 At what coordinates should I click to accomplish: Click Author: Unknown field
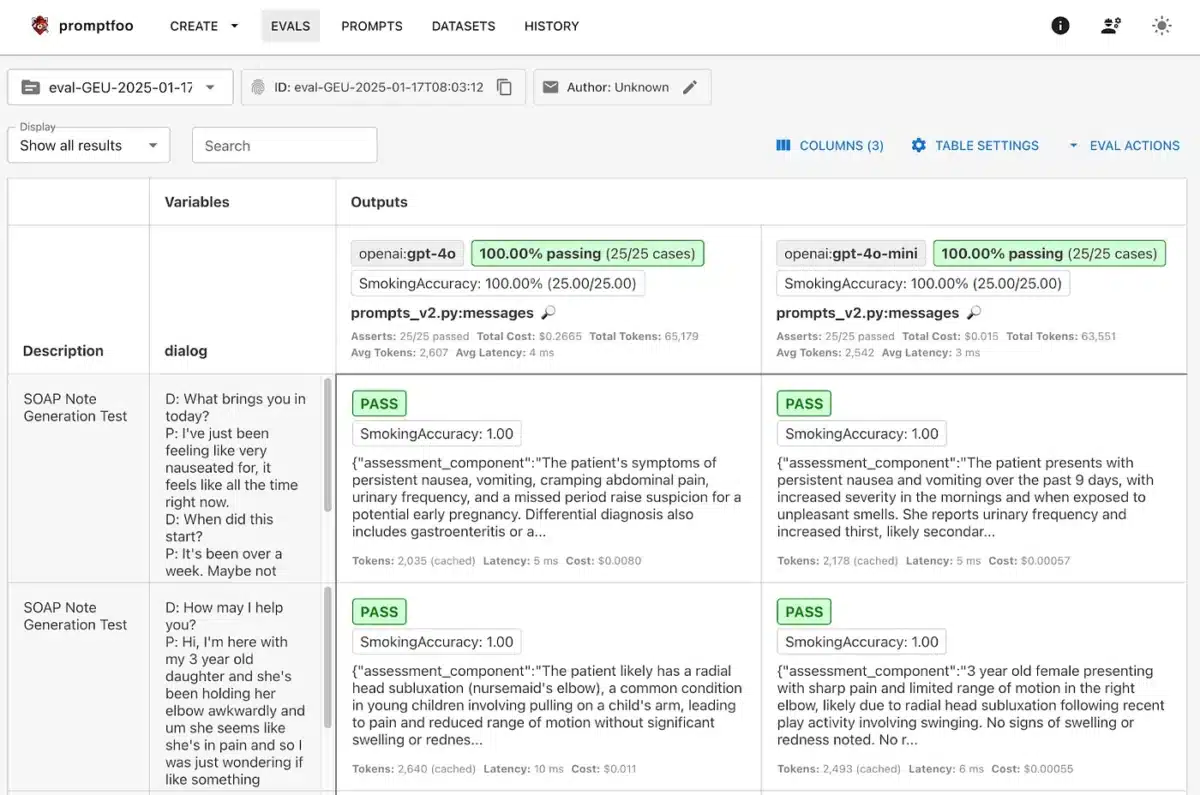pos(622,87)
